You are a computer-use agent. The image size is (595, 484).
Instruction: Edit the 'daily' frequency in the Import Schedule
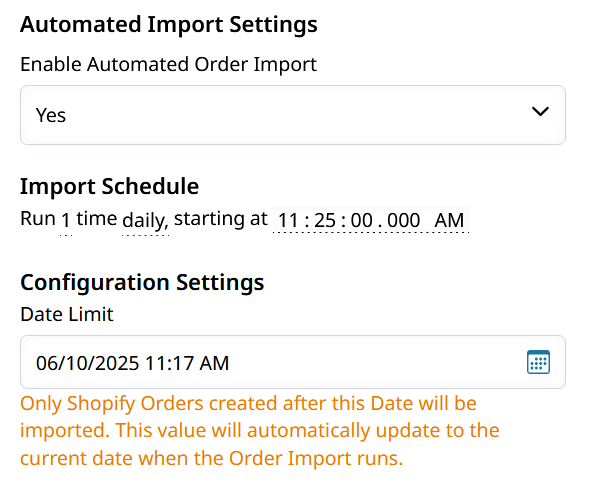145,220
